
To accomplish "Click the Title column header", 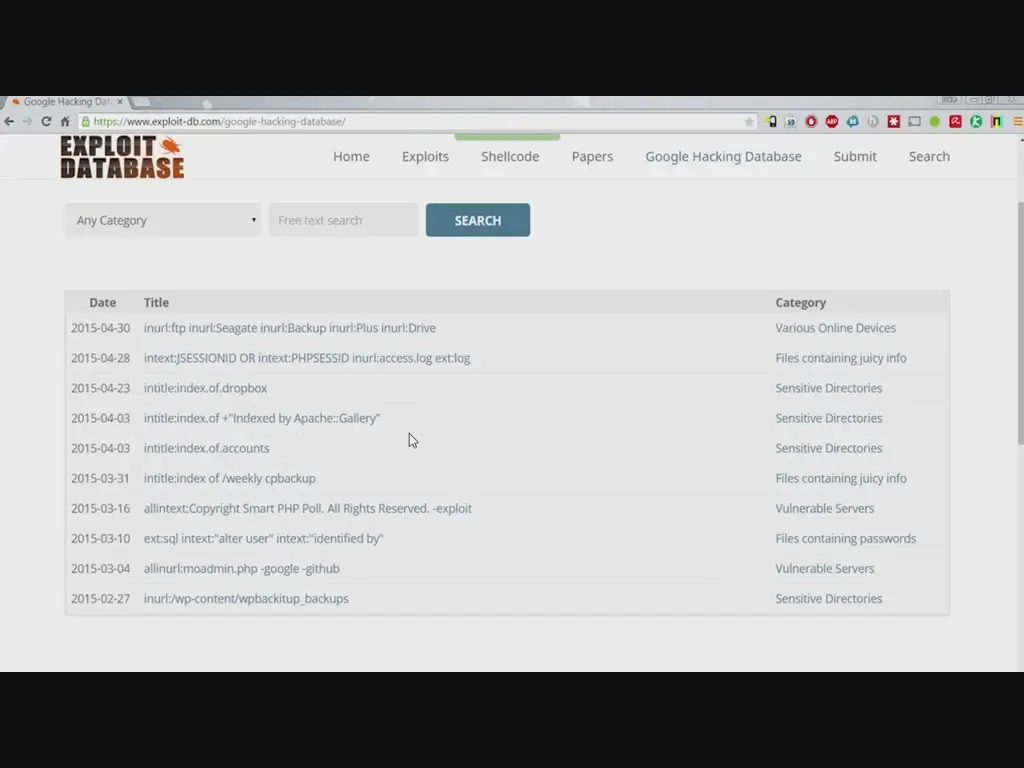I will click(x=156, y=302).
